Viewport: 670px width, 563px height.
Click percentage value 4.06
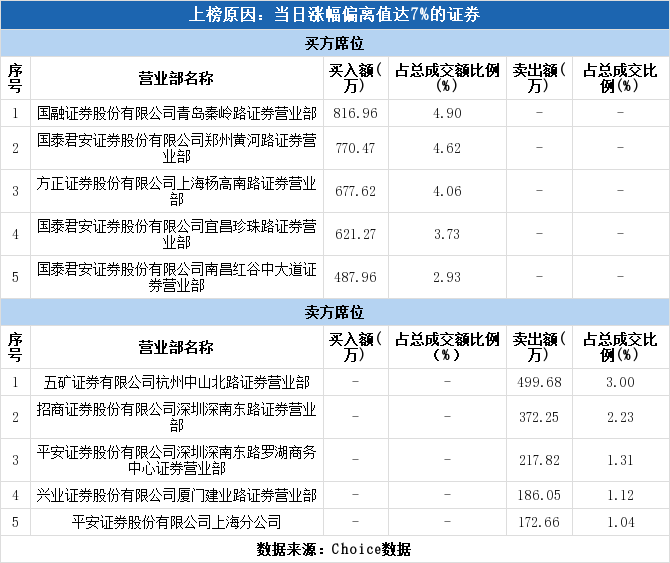coord(447,191)
